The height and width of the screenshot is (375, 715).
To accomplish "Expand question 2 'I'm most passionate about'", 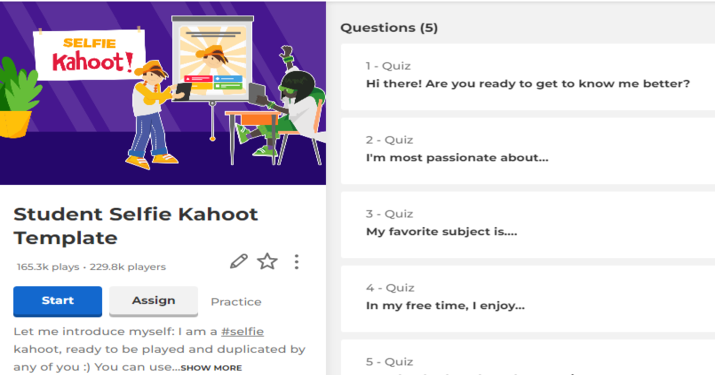I will coord(528,151).
